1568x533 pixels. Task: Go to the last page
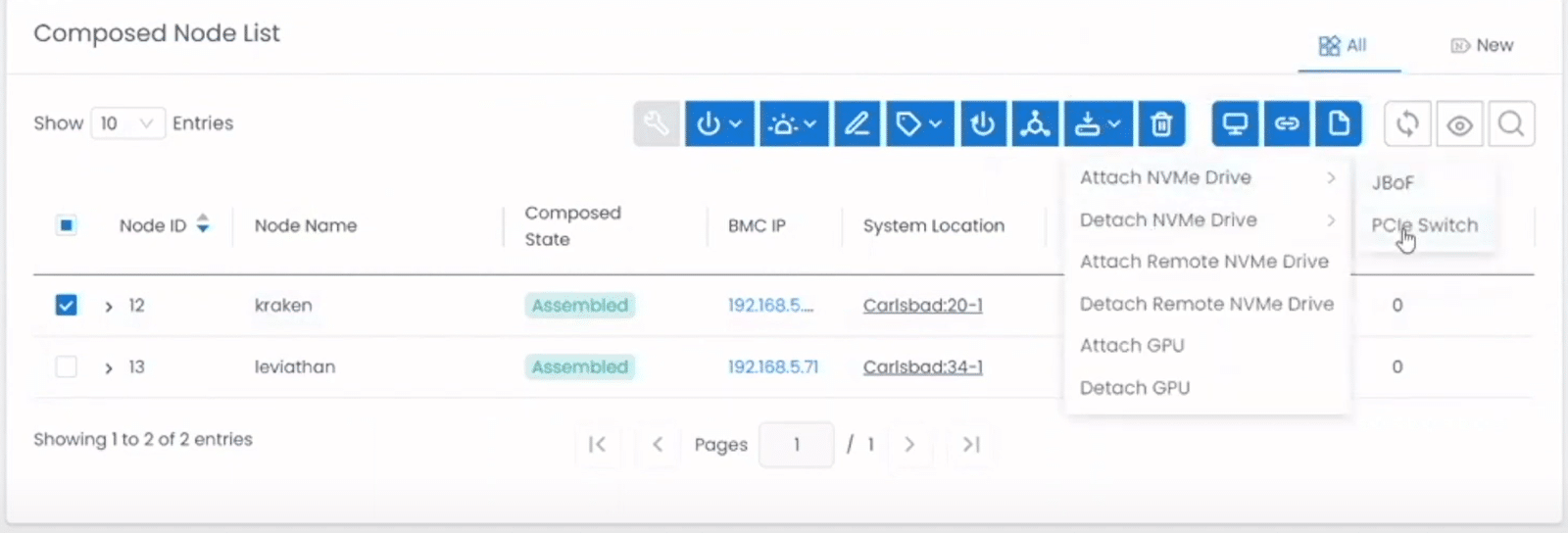tap(971, 445)
